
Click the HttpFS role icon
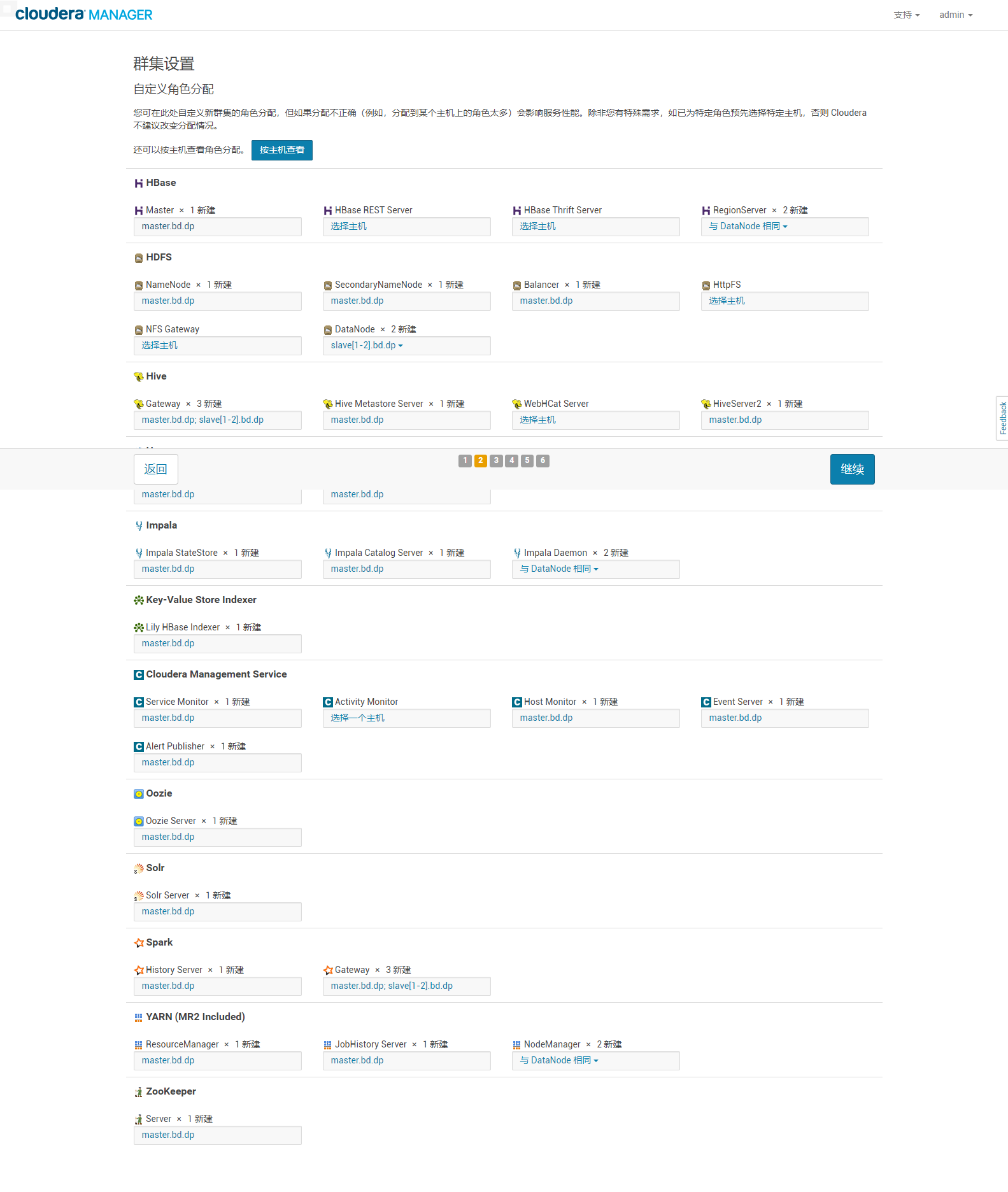point(706,285)
